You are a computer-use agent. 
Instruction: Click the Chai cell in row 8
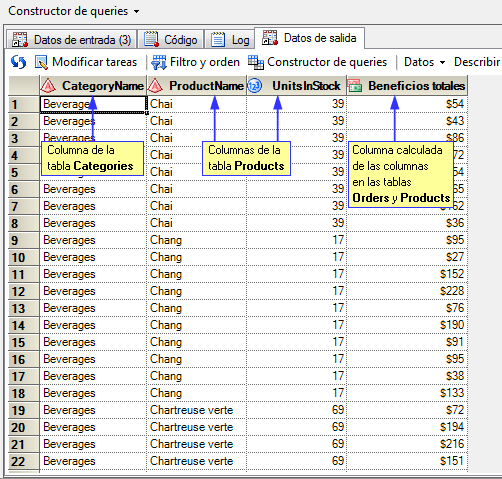197,223
